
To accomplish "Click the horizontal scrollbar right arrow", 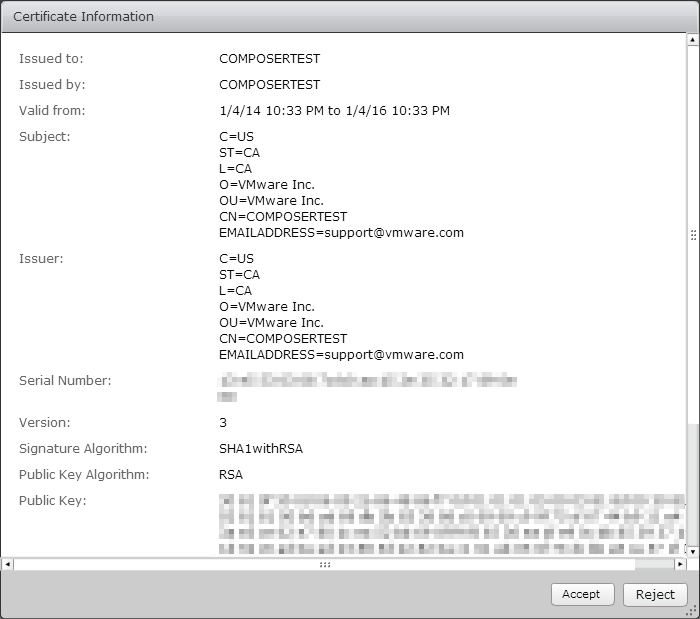I will click(x=680, y=564).
